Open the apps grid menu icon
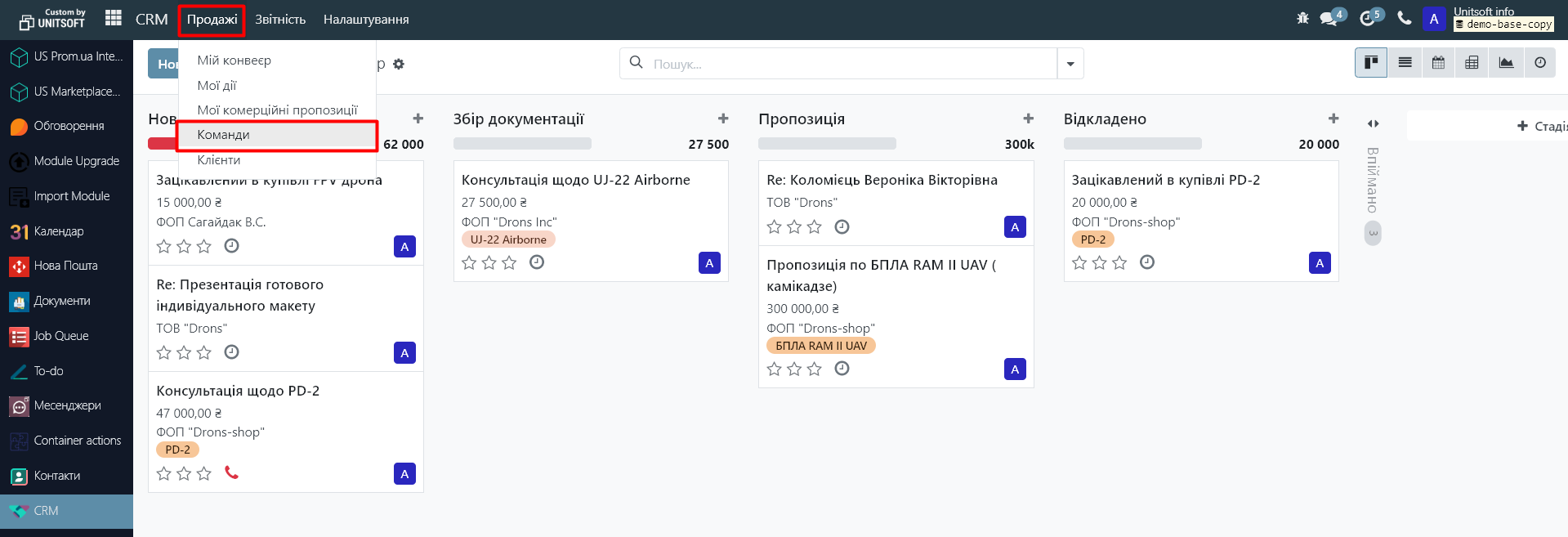 [x=114, y=18]
